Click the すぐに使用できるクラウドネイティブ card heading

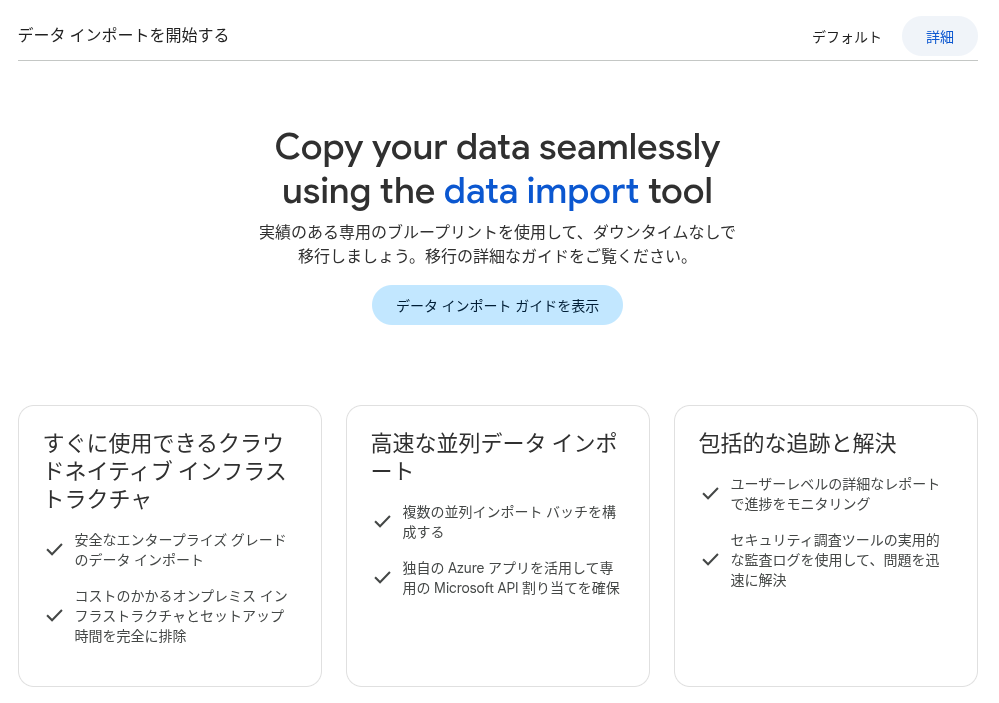164,470
